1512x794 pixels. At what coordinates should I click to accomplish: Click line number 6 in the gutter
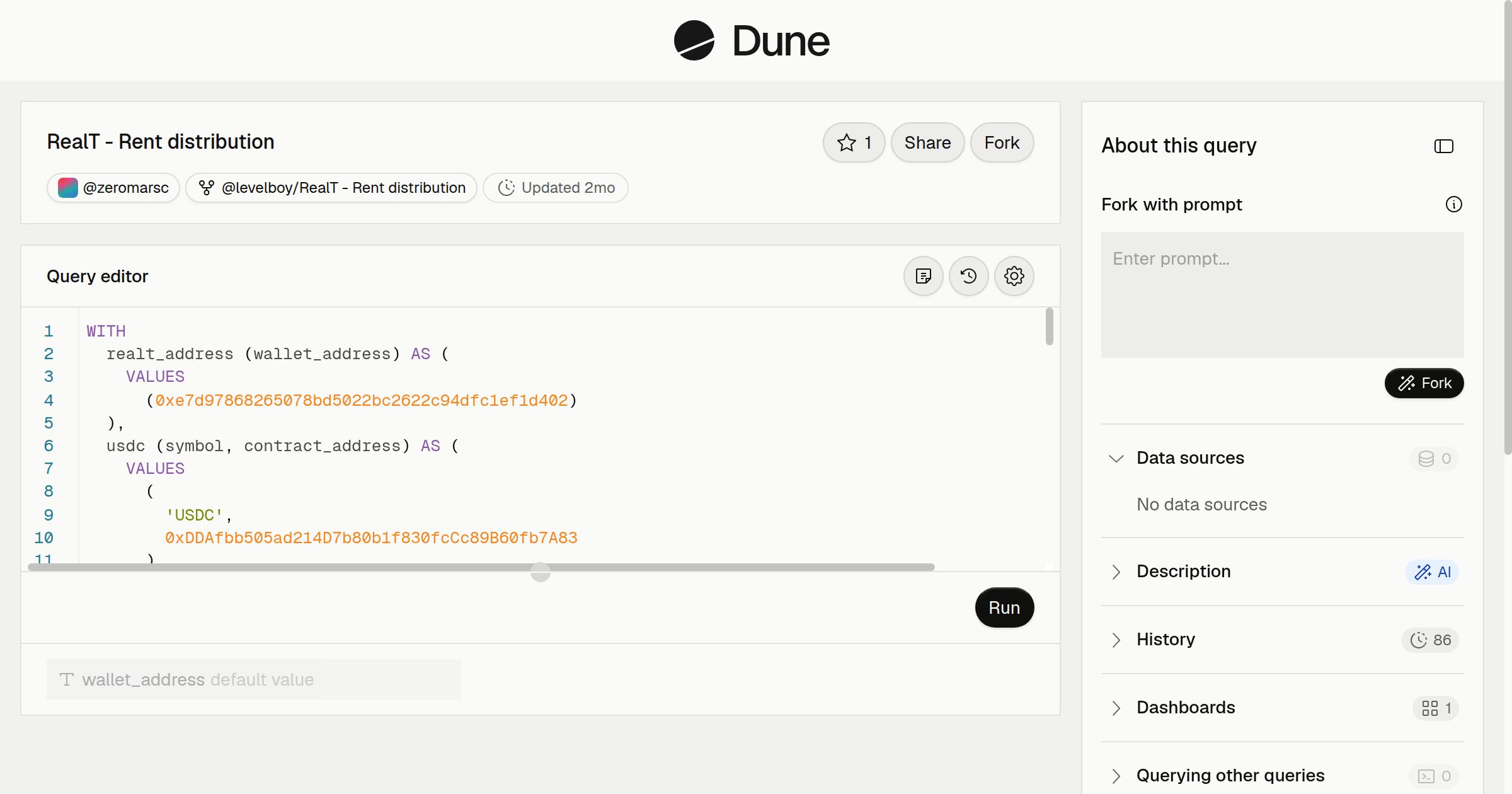pyautogui.click(x=49, y=446)
